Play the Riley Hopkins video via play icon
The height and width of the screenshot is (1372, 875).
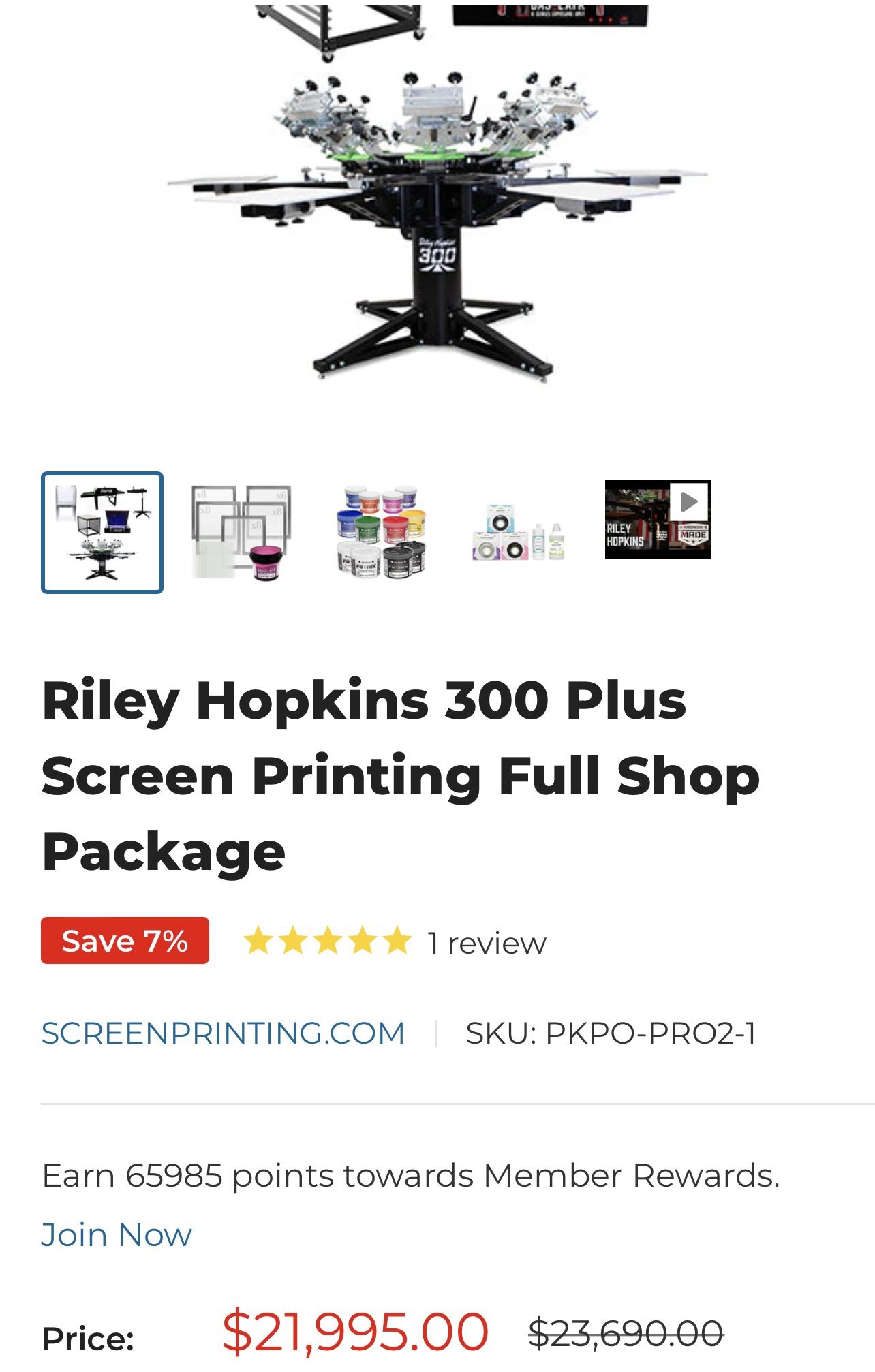point(689,502)
